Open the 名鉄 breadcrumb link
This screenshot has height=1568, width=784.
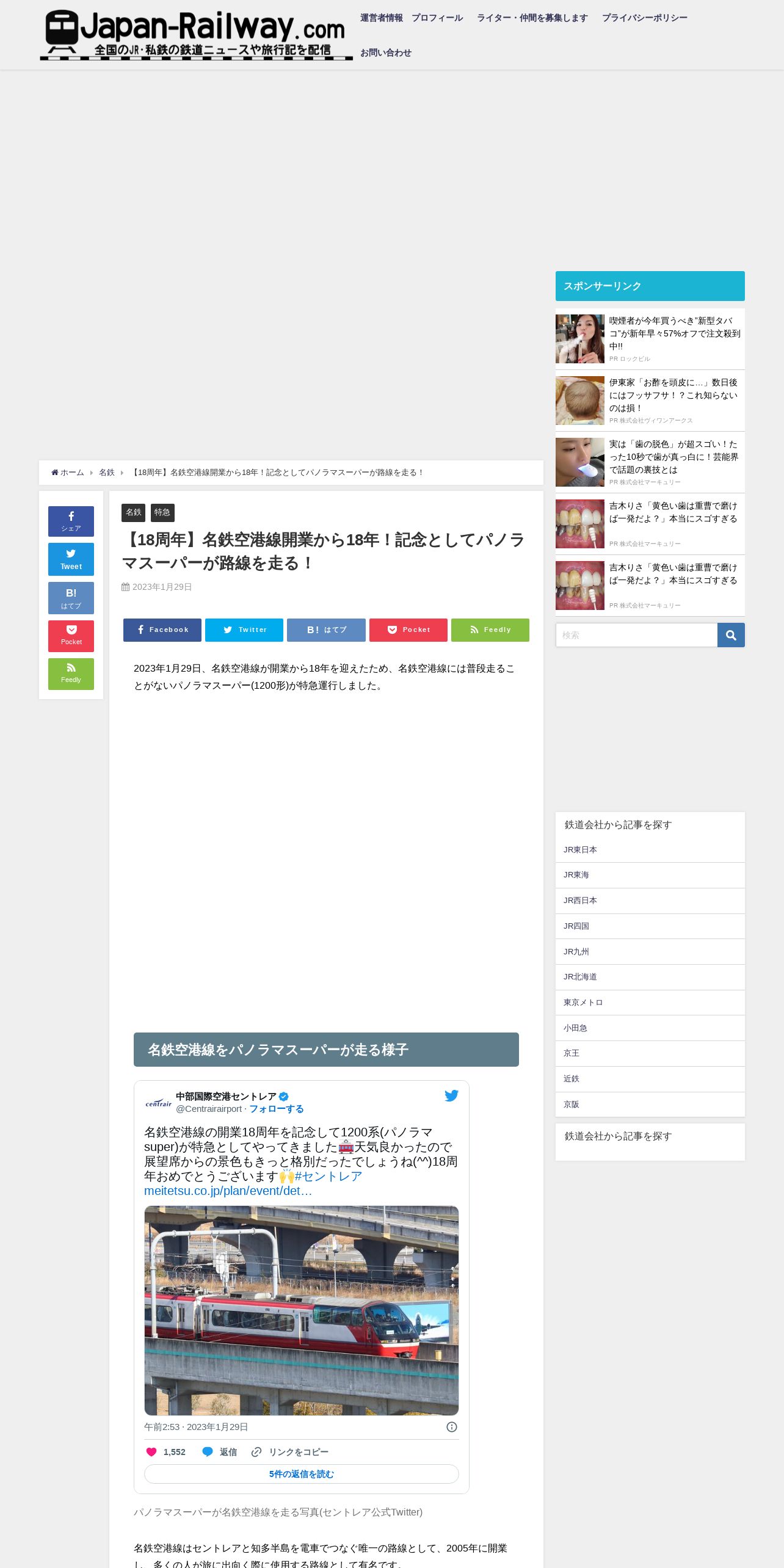(107, 473)
